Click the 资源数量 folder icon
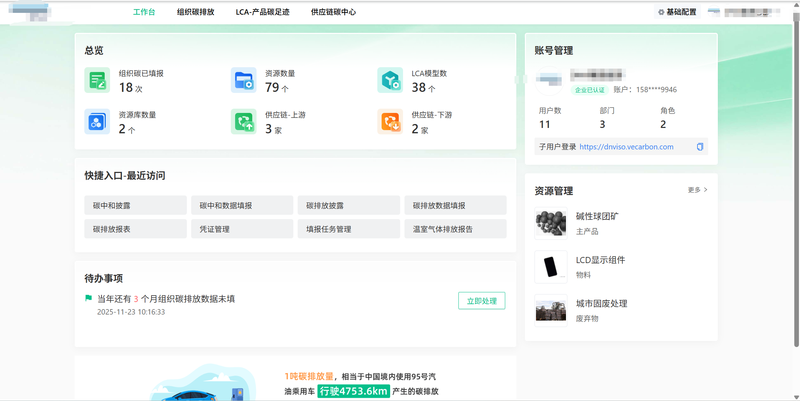Screen dimensions: 800x401 [x=243, y=81]
